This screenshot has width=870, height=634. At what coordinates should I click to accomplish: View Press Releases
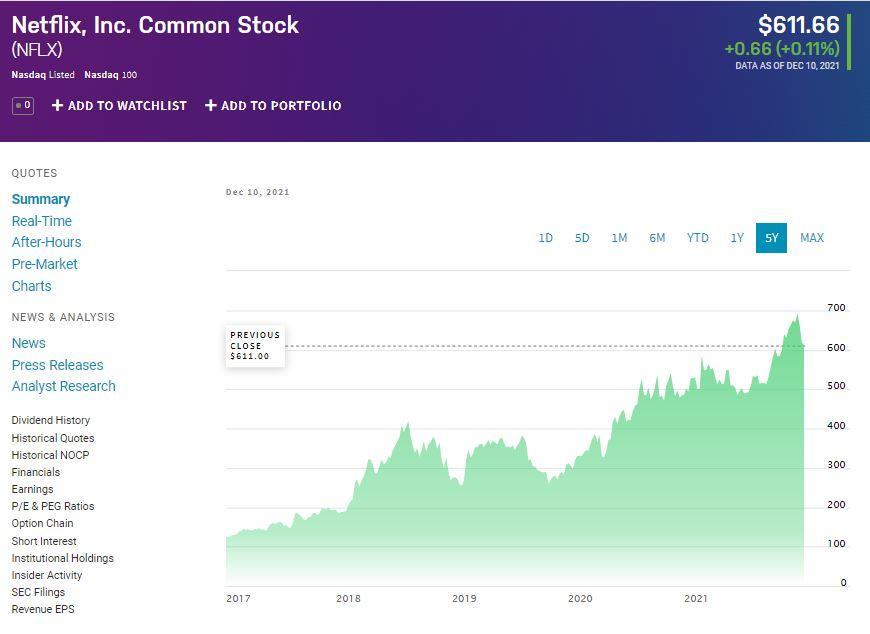pos(58,365)
